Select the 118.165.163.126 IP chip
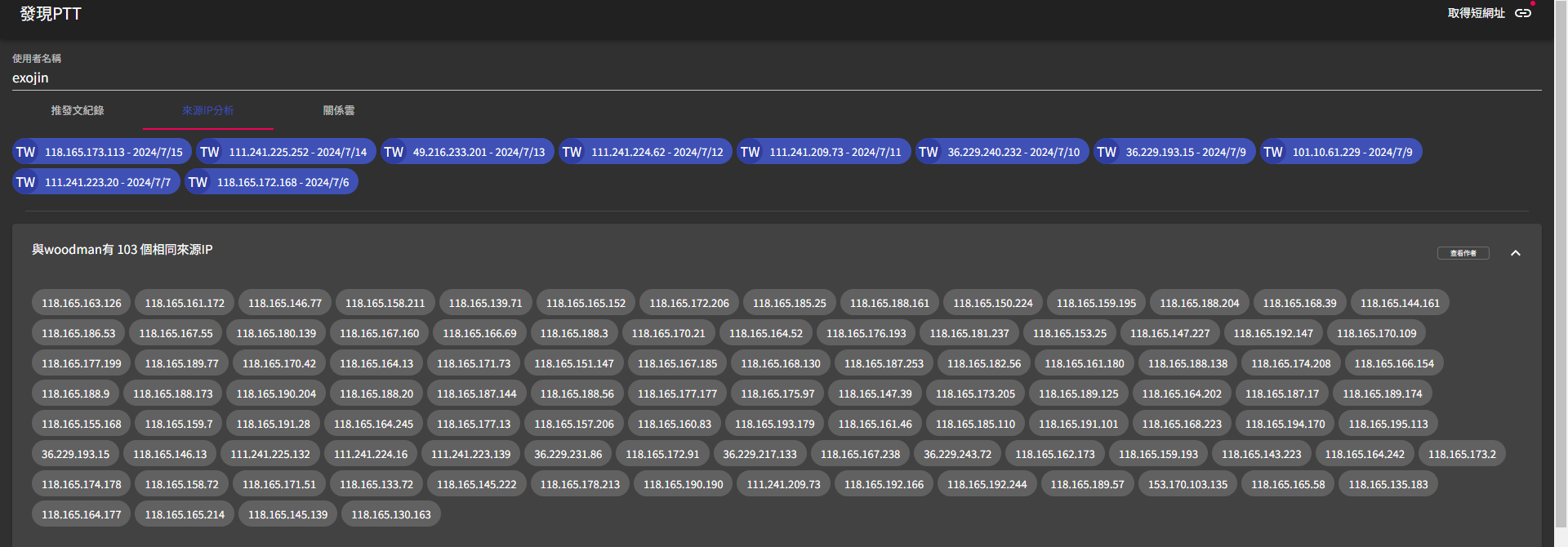Viewport: 1568px width, 547px height. (82, 303)
